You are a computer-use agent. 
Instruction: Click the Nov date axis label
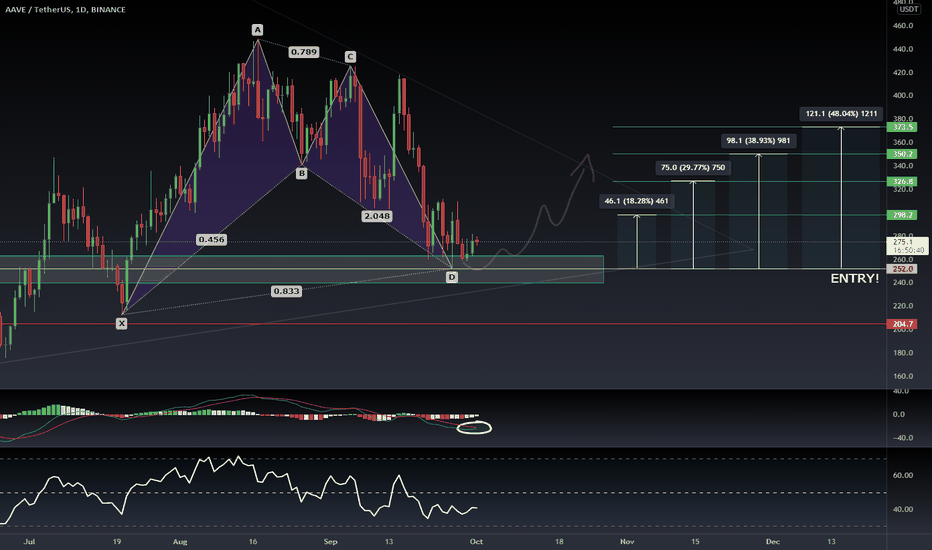click(x=627, y=542)
